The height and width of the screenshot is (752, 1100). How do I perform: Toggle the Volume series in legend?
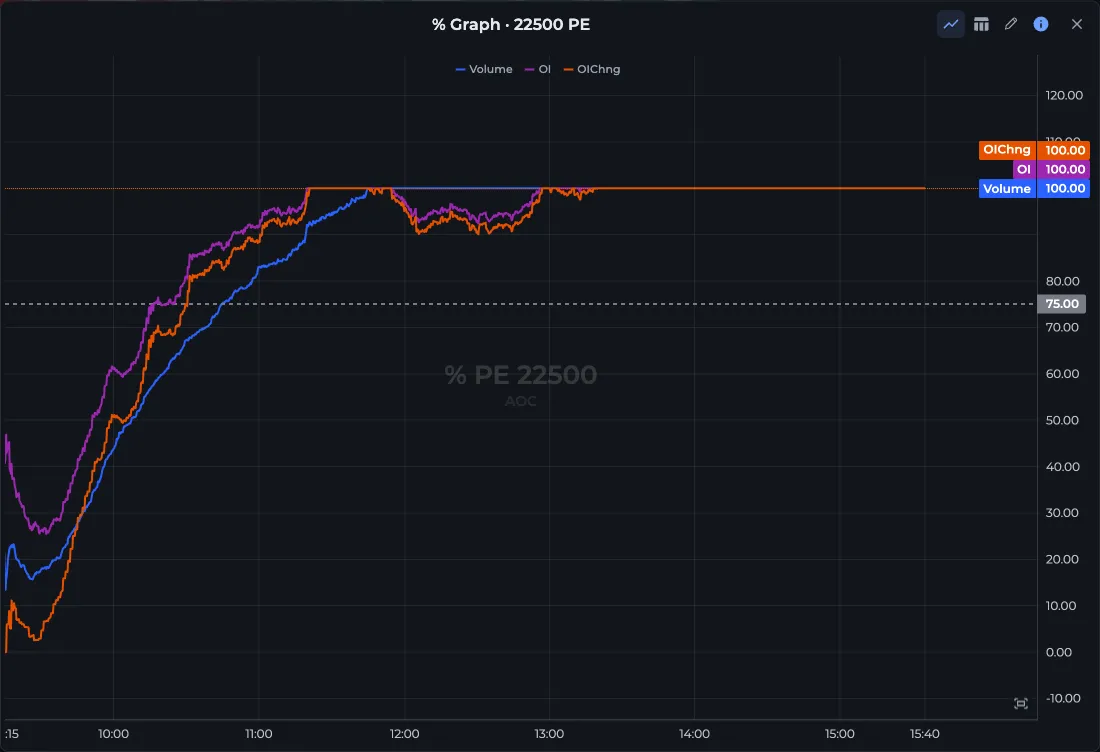click(484, 69)
